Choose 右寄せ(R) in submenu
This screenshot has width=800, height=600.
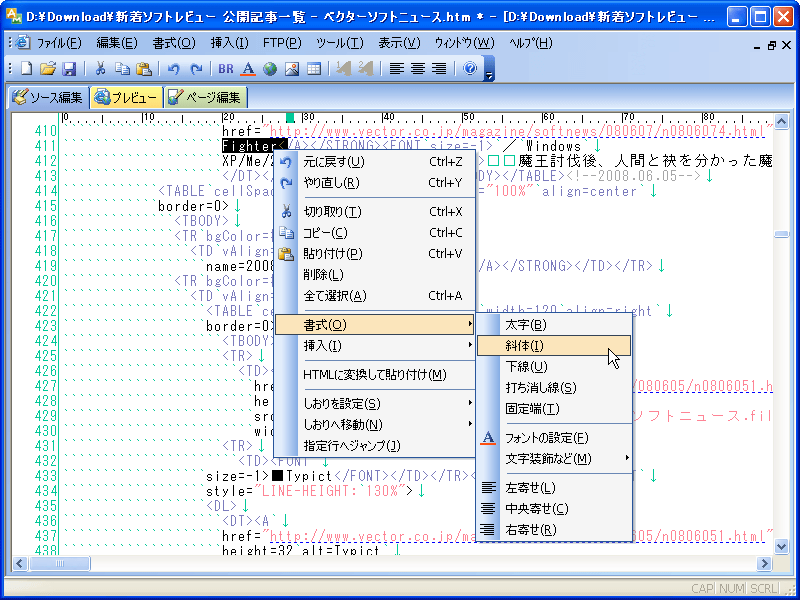(555, 530)
